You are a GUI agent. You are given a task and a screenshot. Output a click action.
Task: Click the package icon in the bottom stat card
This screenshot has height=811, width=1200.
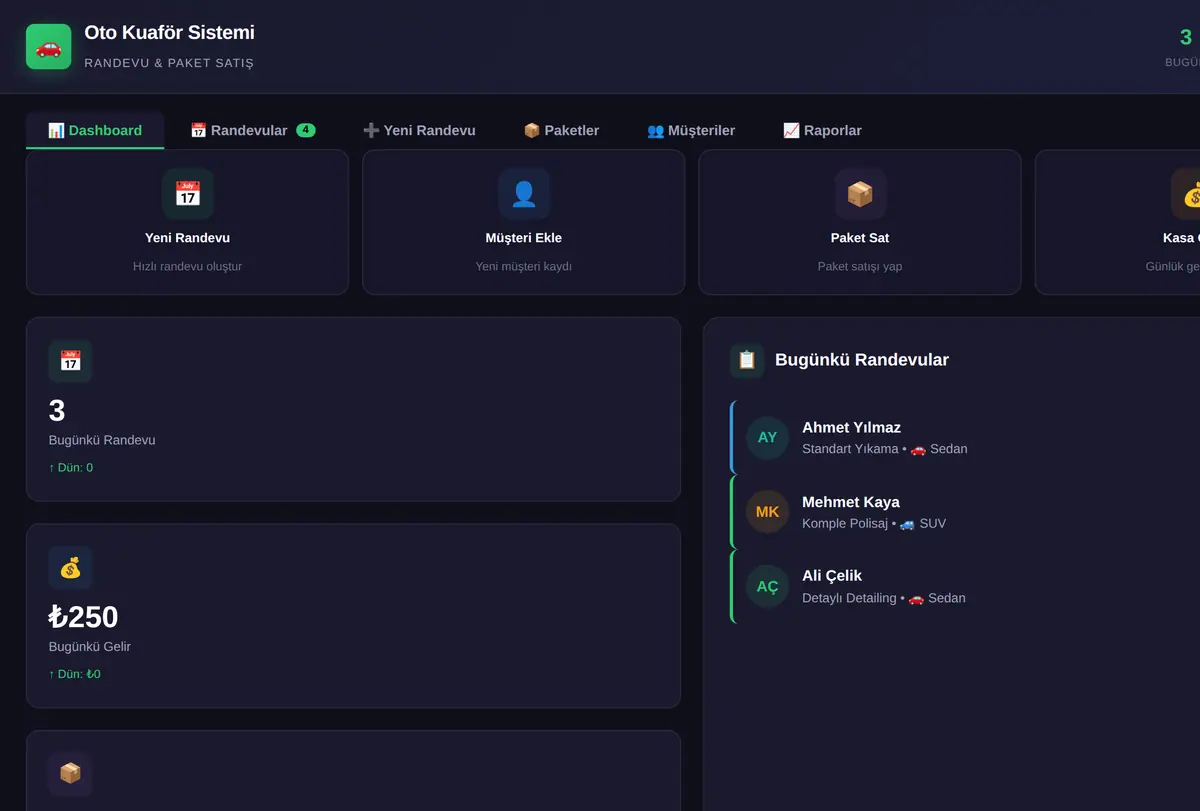click(x=70, y=774)
